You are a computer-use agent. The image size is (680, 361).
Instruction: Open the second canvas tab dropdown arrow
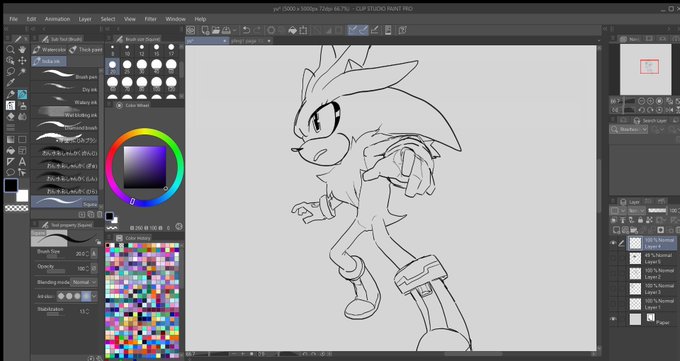click(269, 41)
